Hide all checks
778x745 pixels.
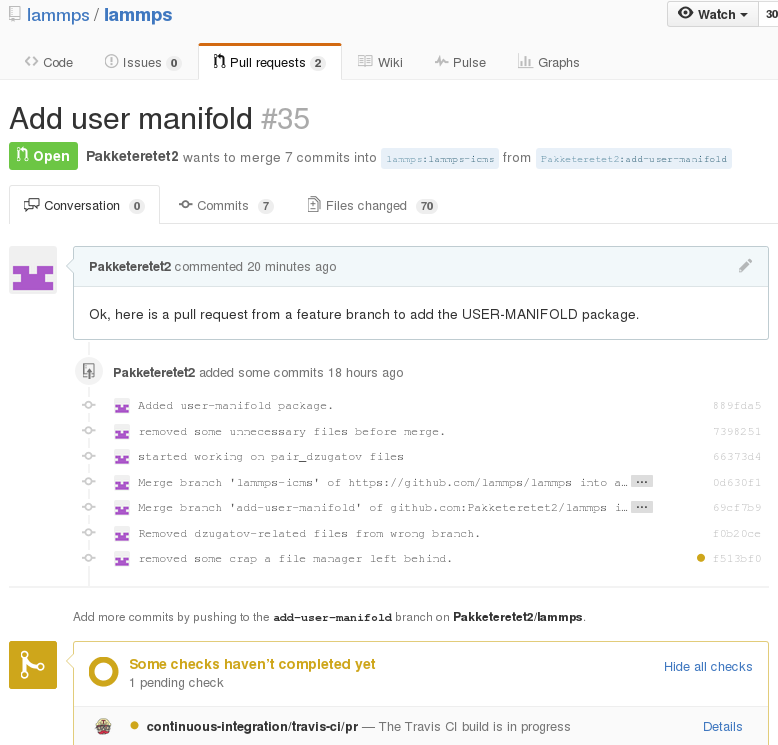[x=708, y=667]
